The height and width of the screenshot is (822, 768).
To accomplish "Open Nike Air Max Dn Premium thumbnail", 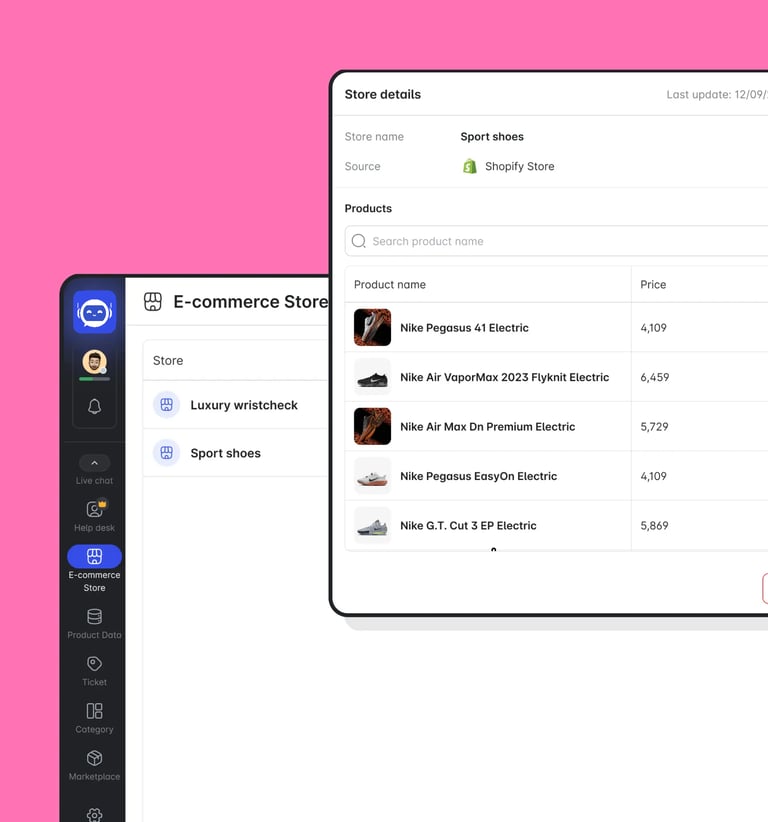I will pos(372,426).
